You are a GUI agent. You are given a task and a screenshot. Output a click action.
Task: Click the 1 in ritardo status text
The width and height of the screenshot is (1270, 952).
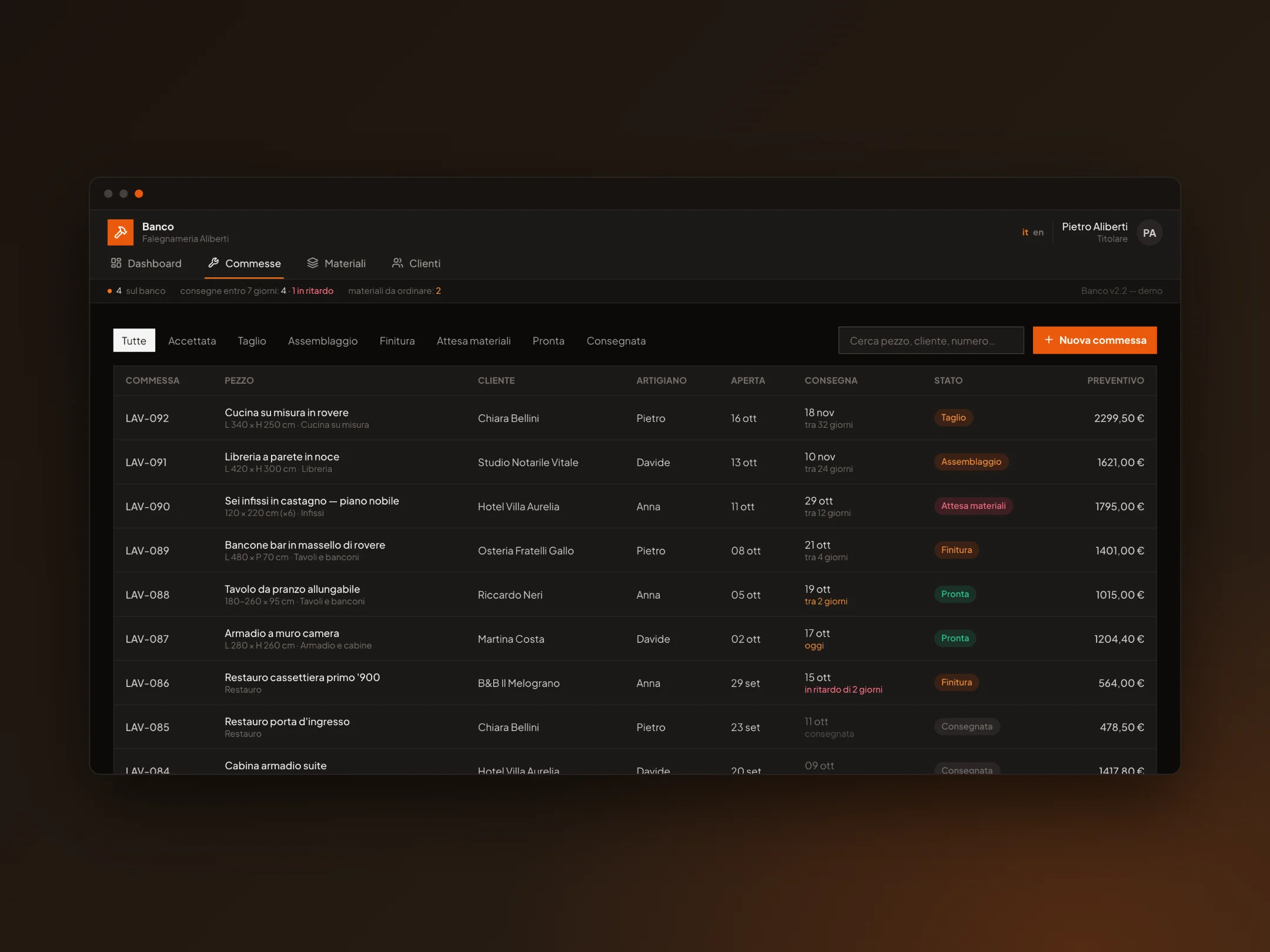coord(313,291)
